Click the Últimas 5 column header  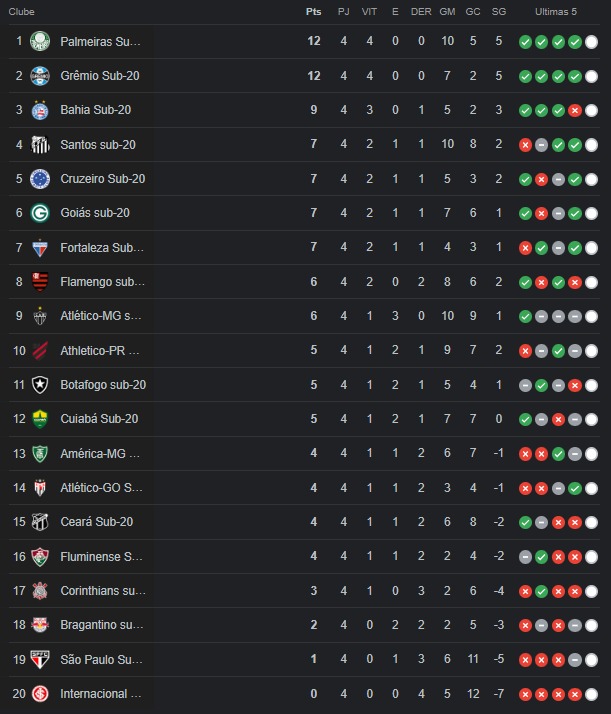555,12
